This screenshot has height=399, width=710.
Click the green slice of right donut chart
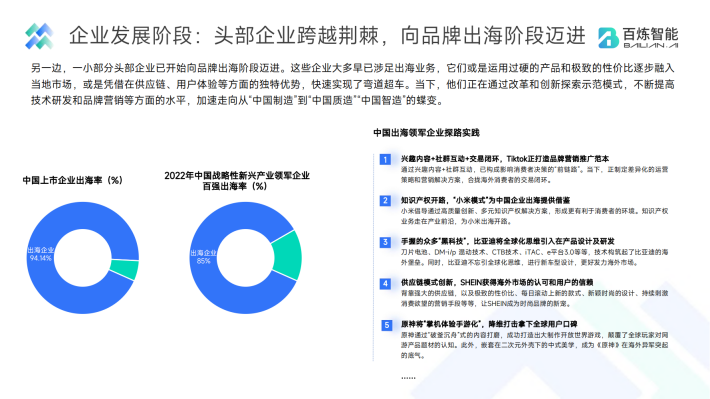287,256
